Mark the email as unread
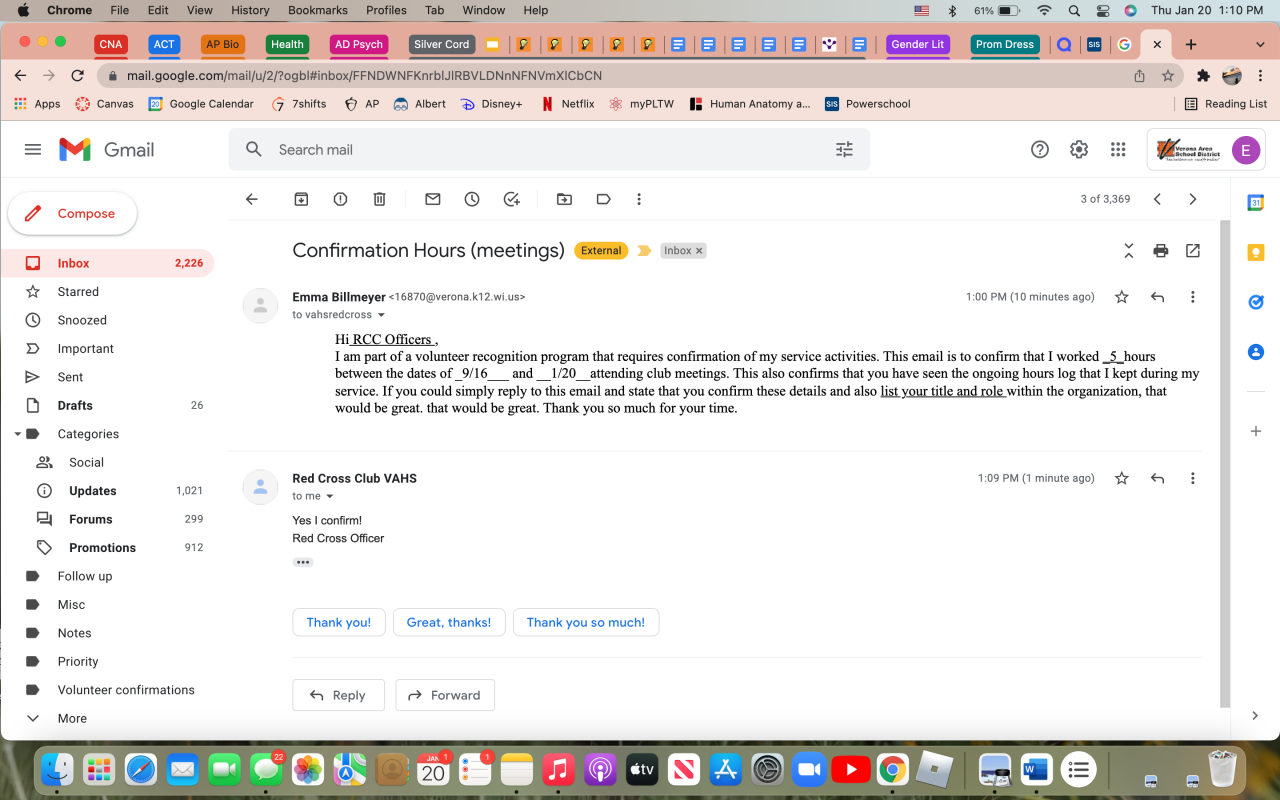 433,199
